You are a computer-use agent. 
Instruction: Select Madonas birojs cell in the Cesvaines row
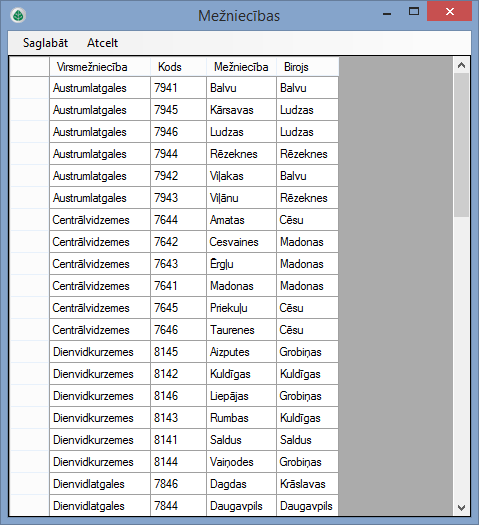(308, 242)
